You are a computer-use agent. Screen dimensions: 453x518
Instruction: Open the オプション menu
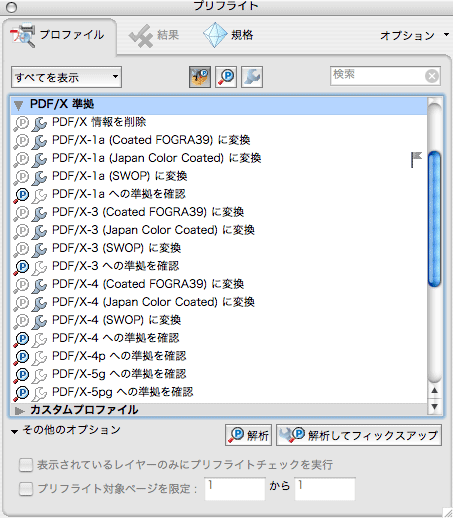point(414,35)
